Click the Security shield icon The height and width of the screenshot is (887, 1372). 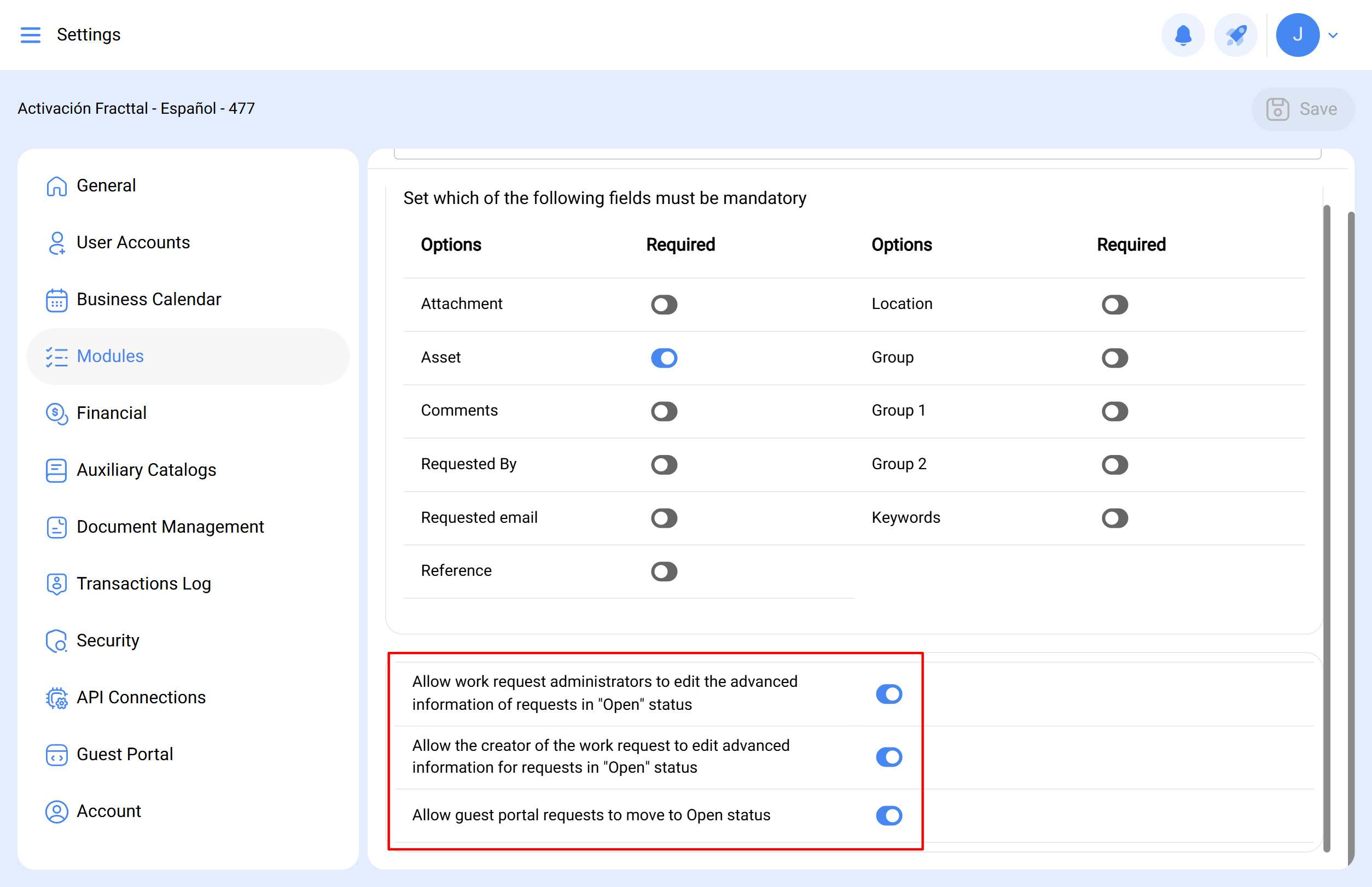(56, 641)
